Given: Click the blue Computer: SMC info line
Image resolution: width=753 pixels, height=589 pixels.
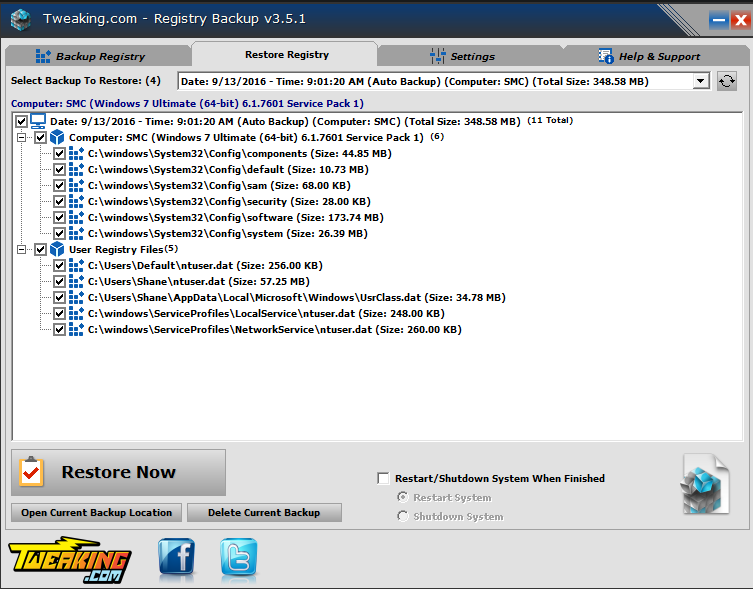Looking at the screenshot, I should 187,103.
